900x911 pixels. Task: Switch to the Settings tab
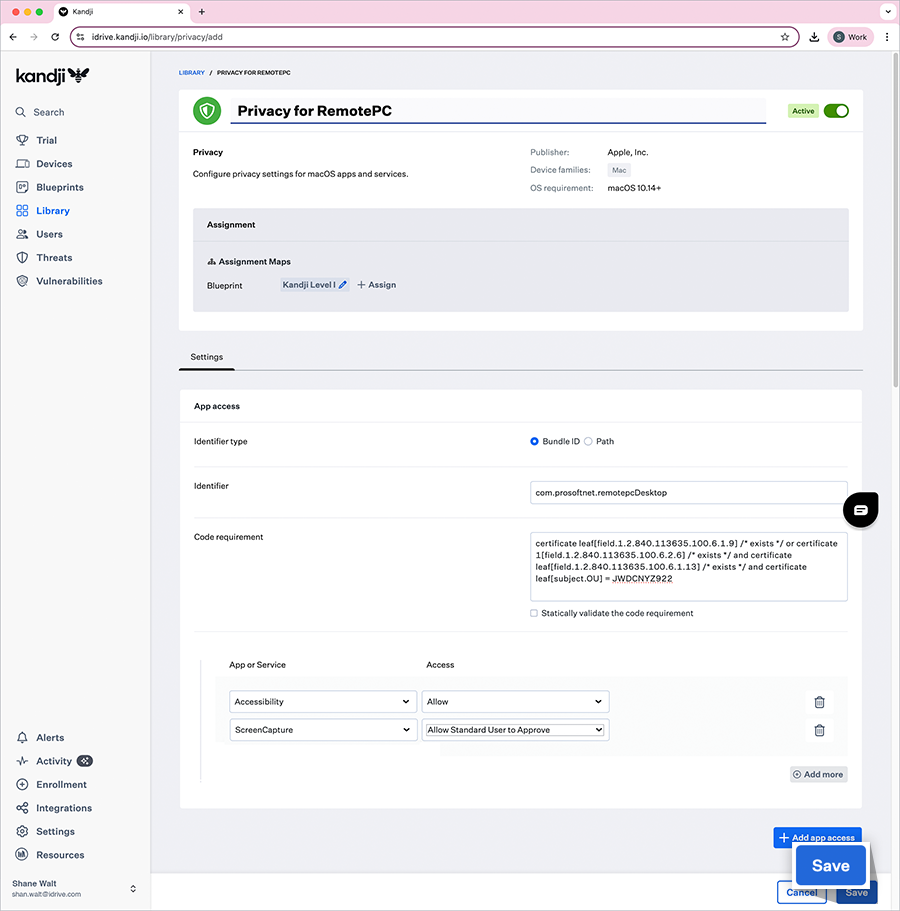(x=207, y=357)
